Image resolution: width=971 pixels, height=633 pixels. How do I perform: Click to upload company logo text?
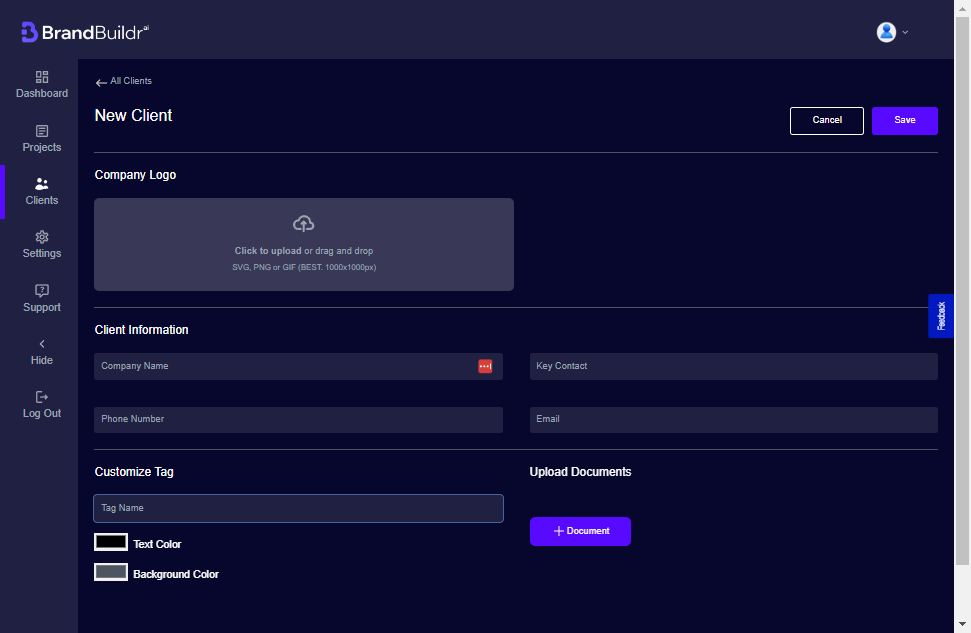point(268,251)
